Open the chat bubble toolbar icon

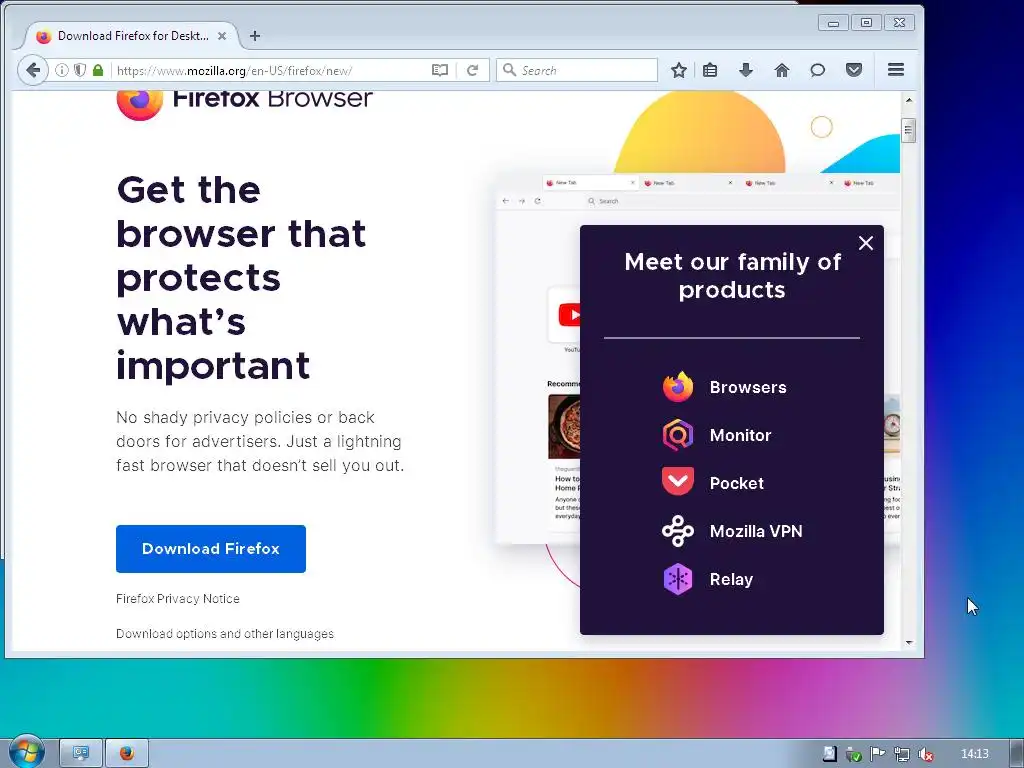coord(817,70)
